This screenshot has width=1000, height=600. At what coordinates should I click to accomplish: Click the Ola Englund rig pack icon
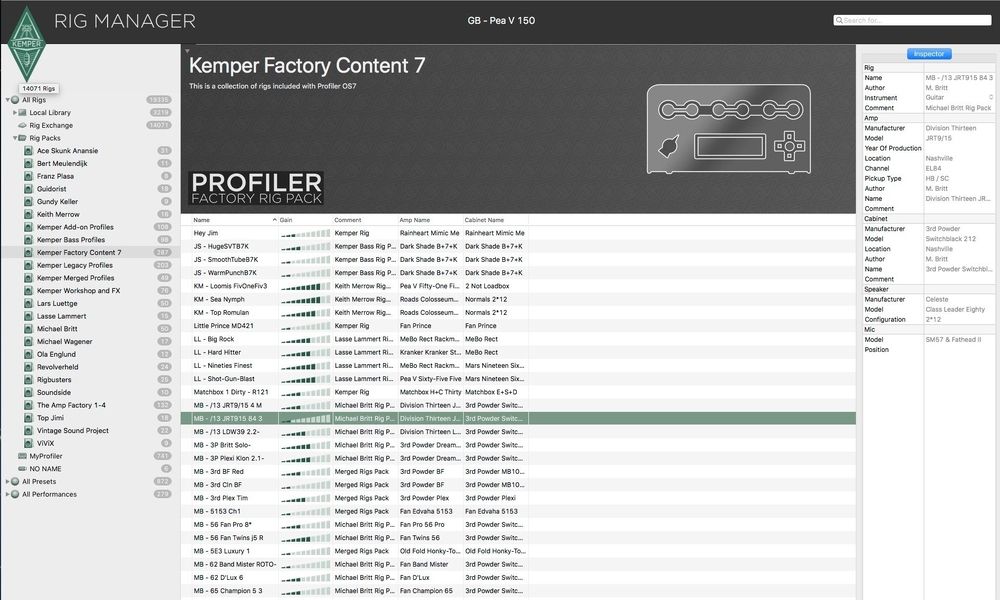pos(28,355)
